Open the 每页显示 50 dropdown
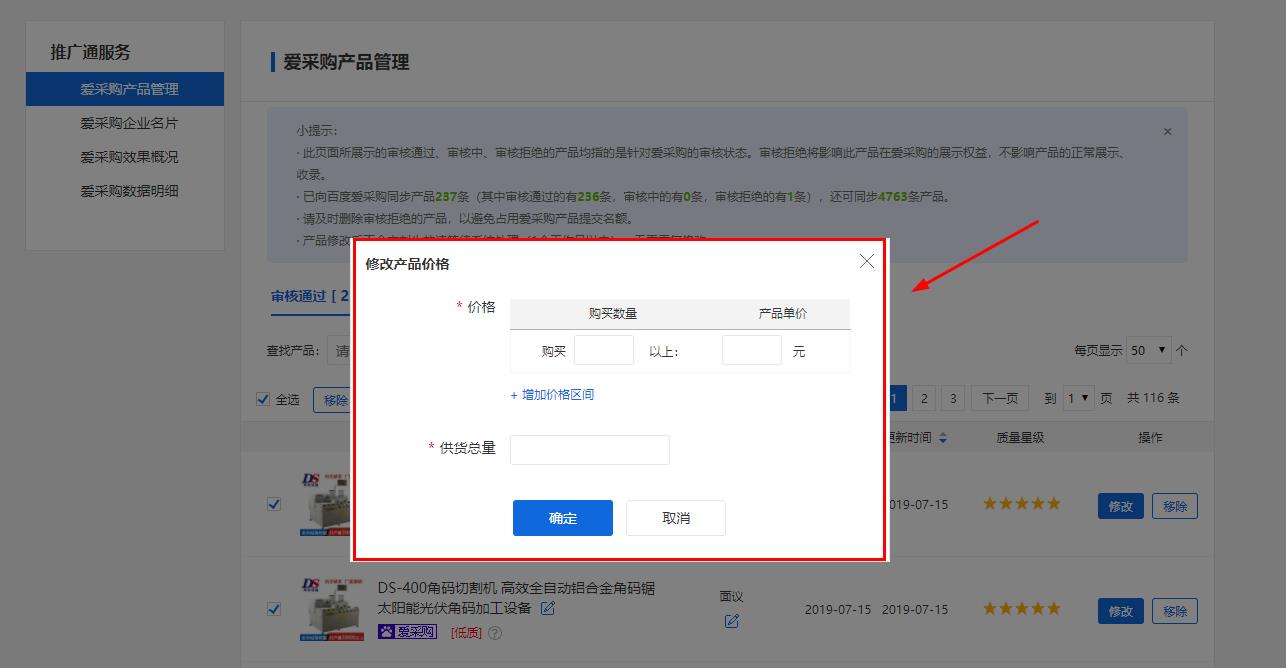The width and height of the screenshot is (1286, 668). tap(1149, 350)
